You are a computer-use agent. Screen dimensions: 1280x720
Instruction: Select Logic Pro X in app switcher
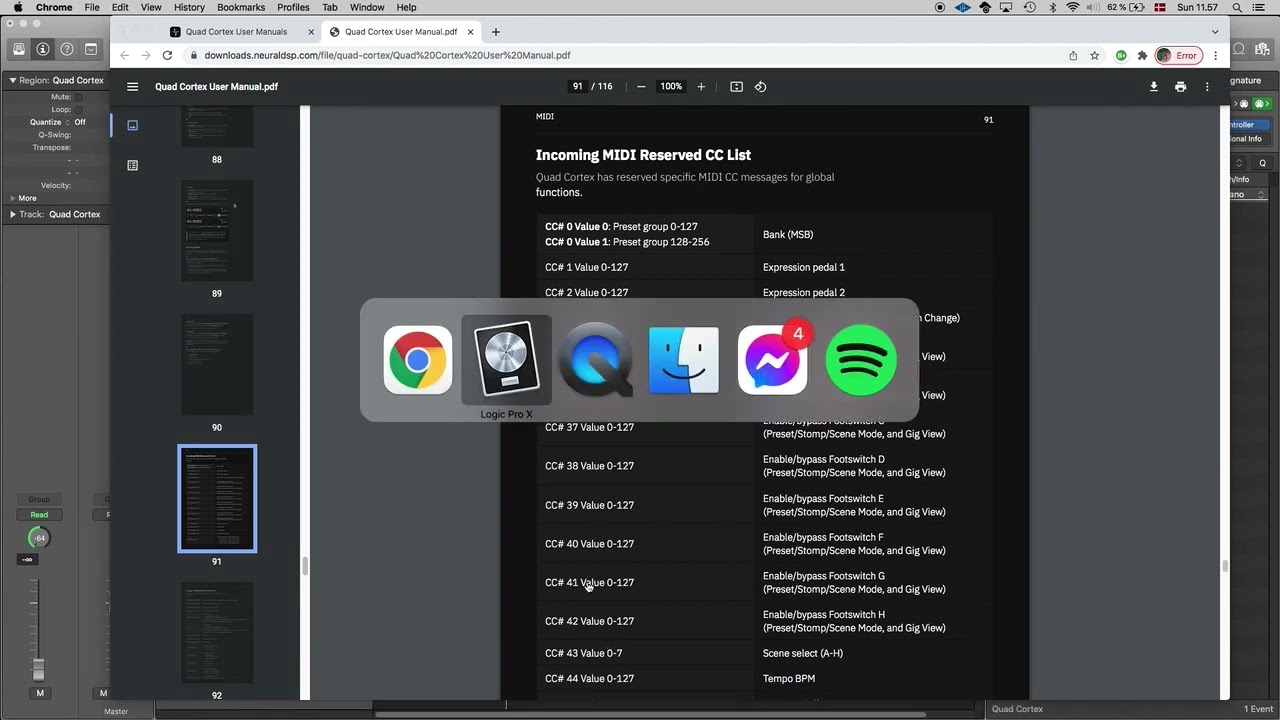point(506,360)
